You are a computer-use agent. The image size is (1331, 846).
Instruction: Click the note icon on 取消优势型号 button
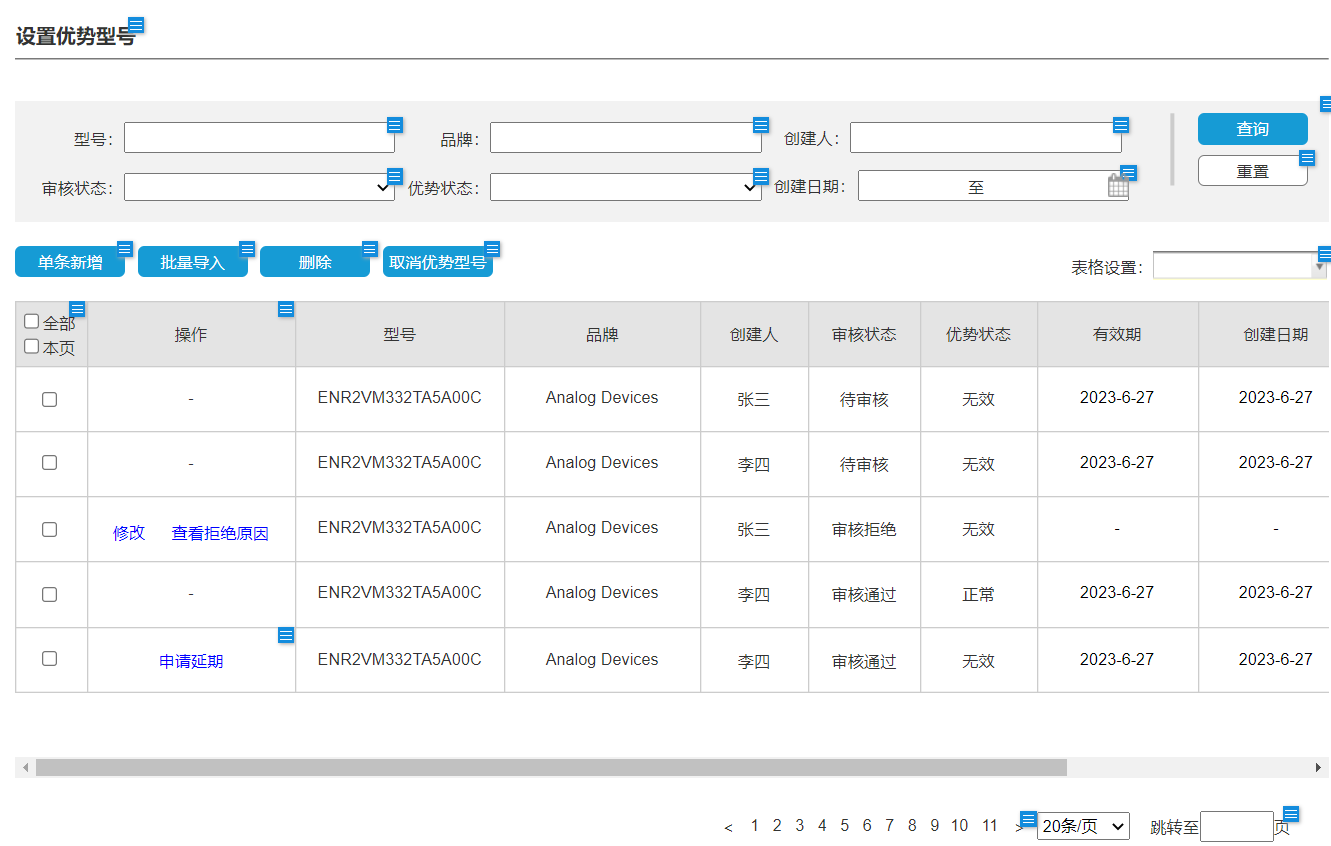pyautogui.click(x=492, y=249)
